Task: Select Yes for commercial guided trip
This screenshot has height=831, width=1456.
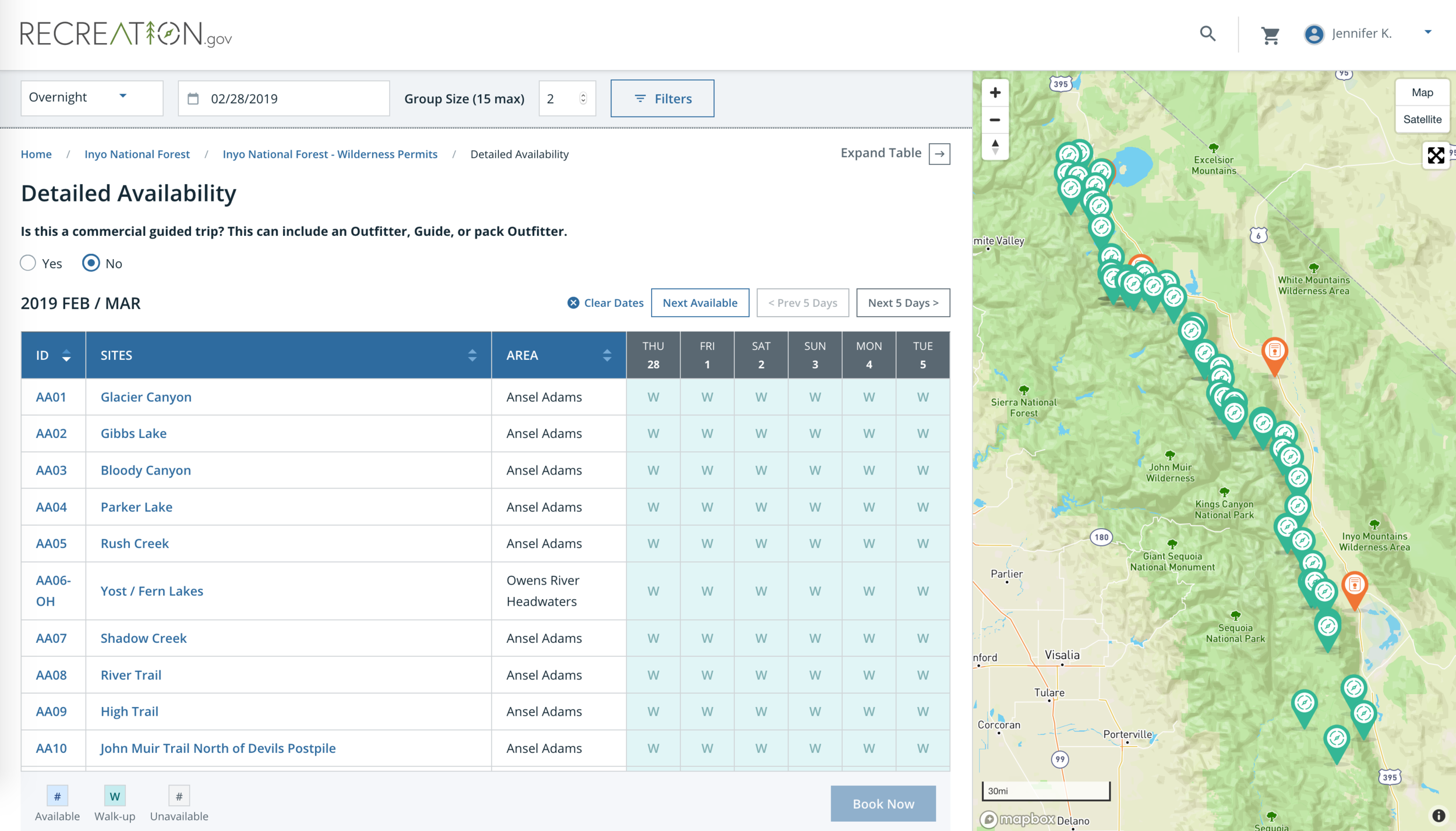Action: (x=28, y=263)
